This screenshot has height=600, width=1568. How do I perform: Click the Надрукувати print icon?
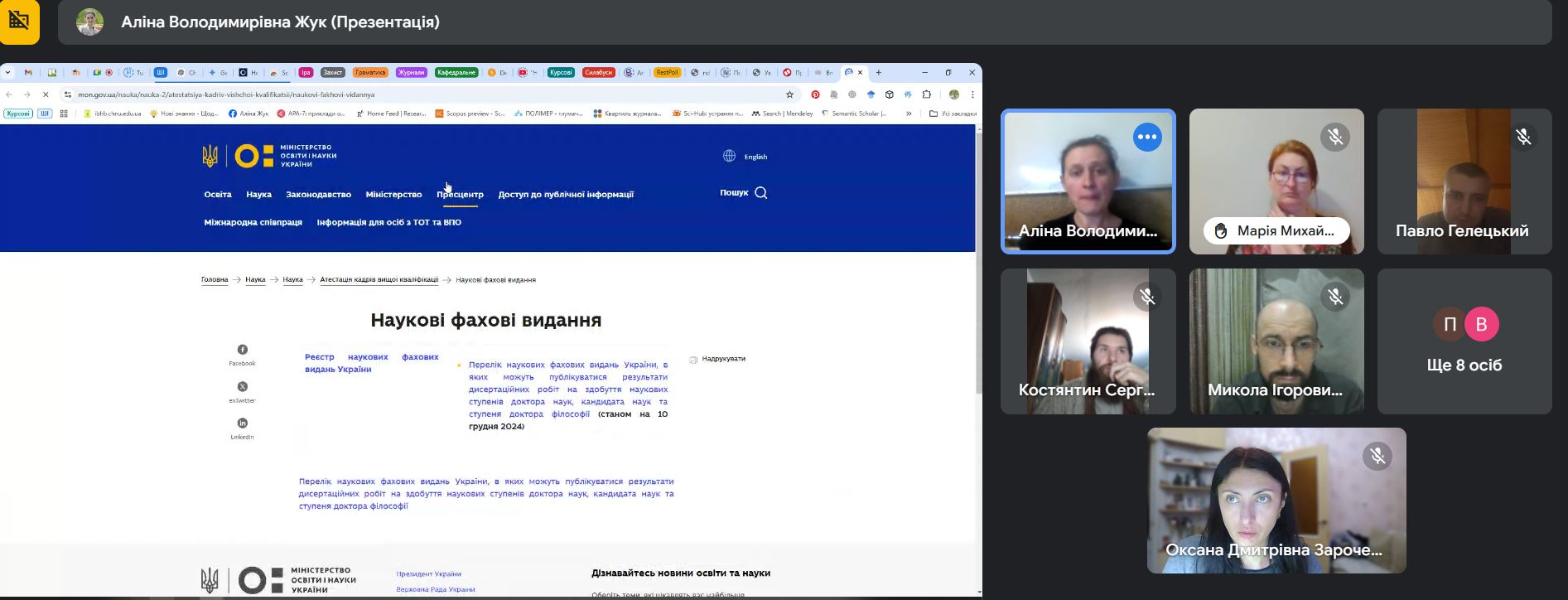click(693, 360)
